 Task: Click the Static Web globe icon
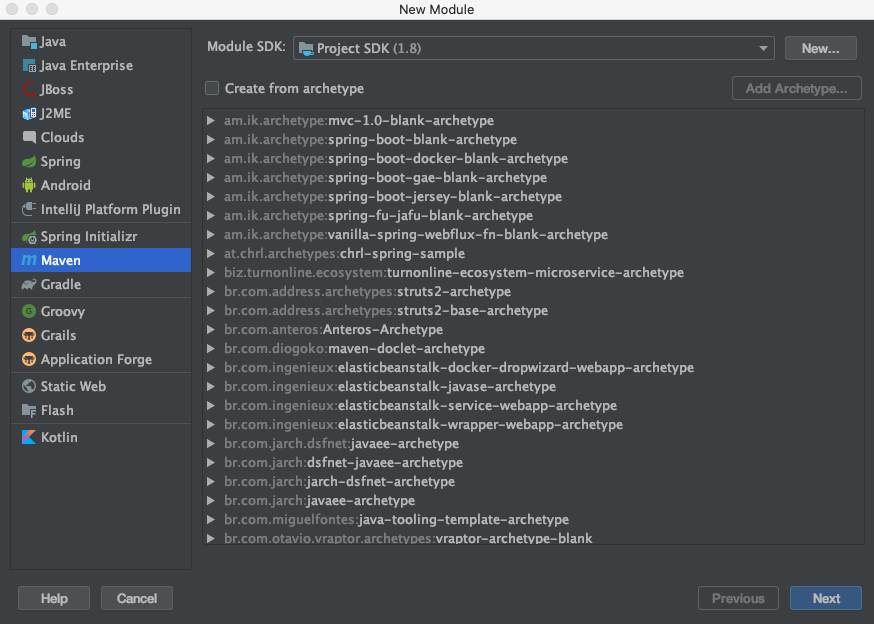tap(29, 386)
